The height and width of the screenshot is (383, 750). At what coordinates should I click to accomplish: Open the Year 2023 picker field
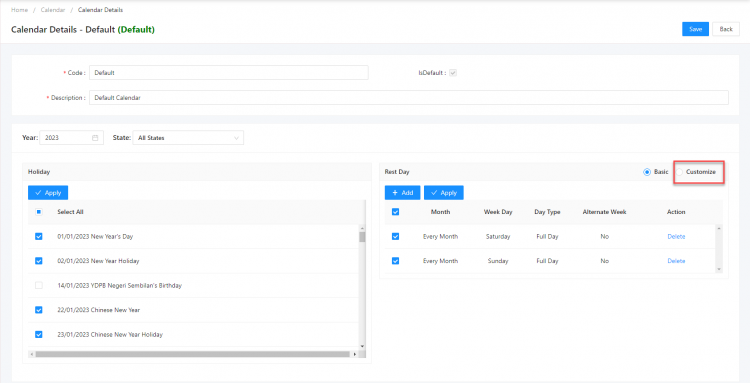click(71, 138)
